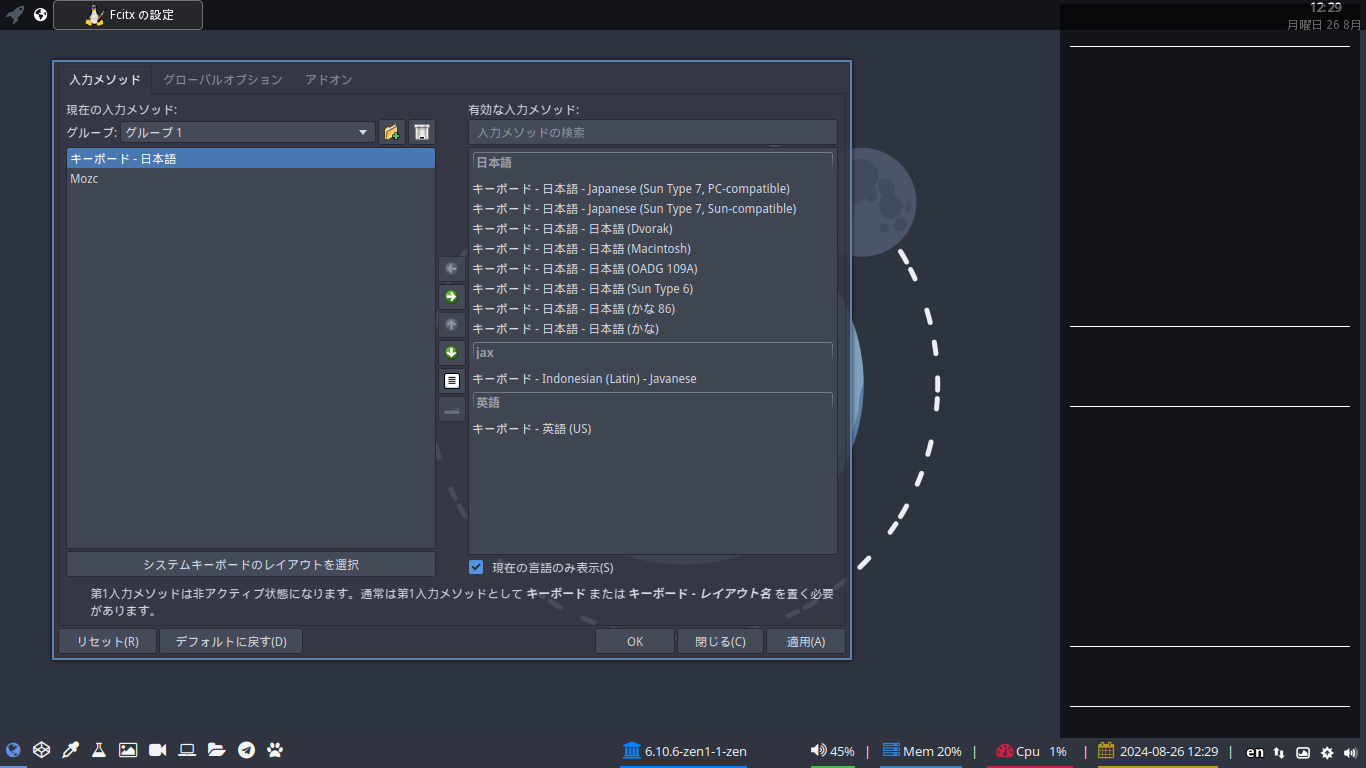Select Mozc in current input methods

point(251,179)
